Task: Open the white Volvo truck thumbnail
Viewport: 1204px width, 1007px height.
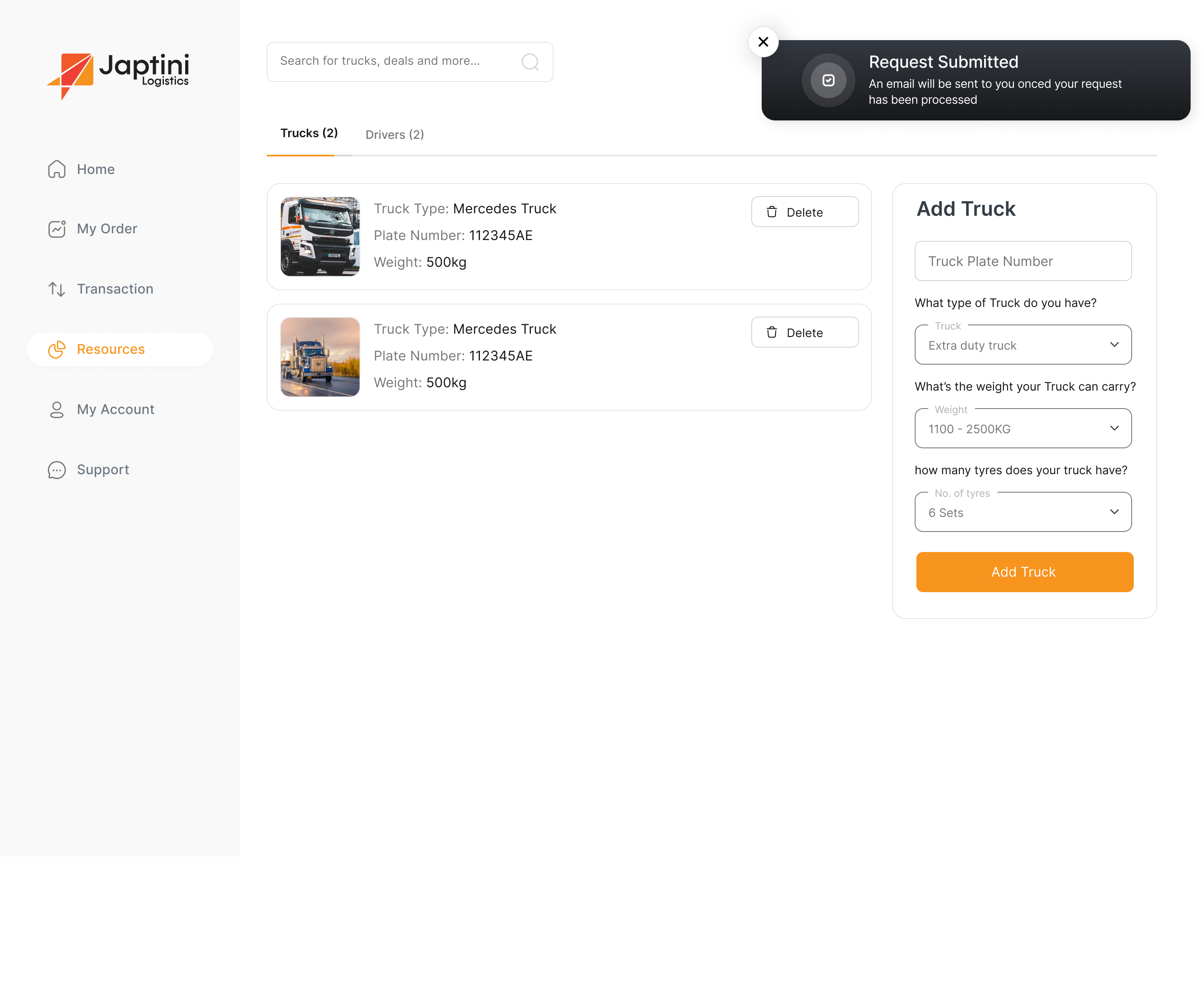Action: coord(320,237)
